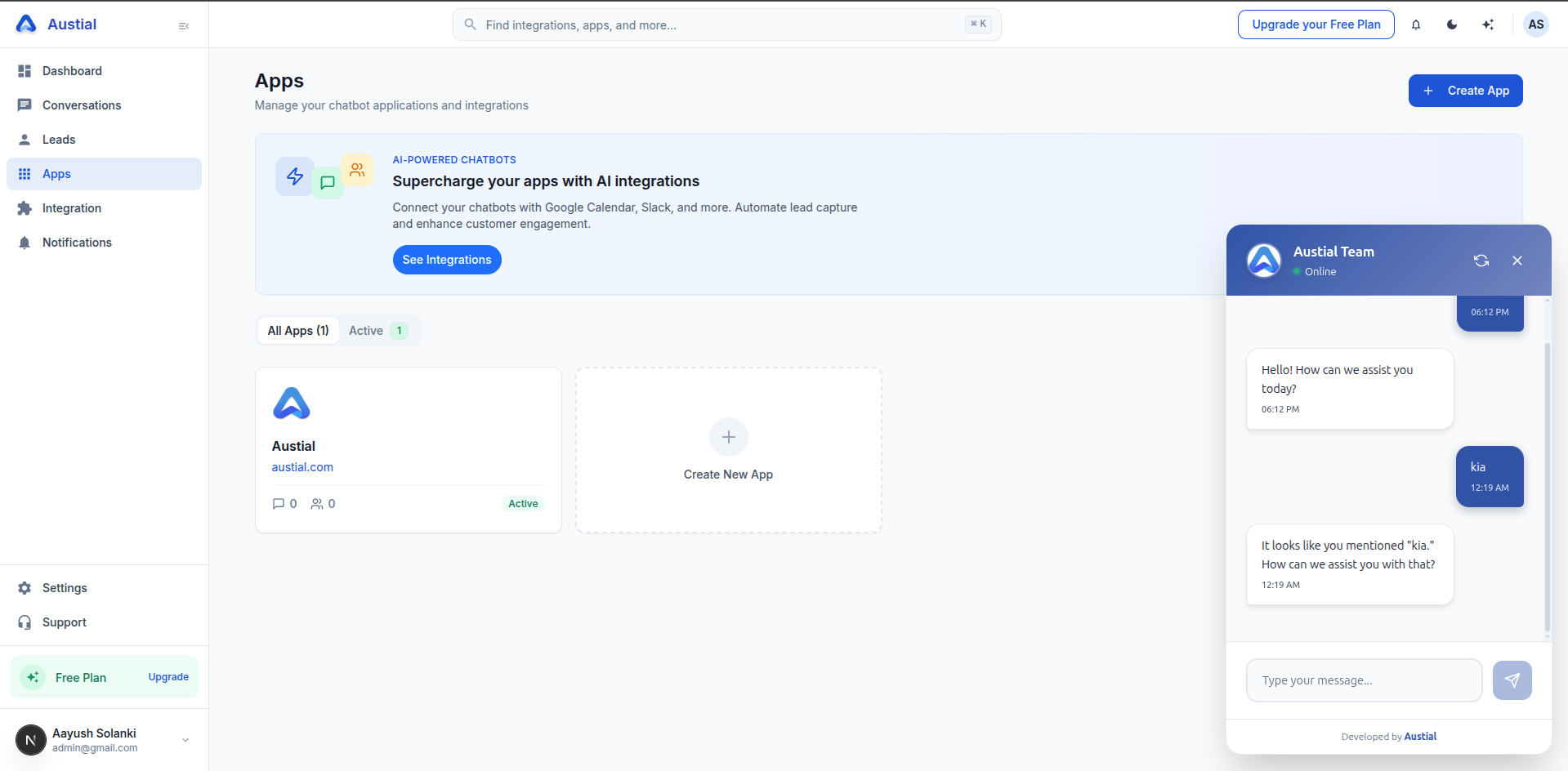Click the Conversations chat icon
The image size is (1568, 771).
25,105
